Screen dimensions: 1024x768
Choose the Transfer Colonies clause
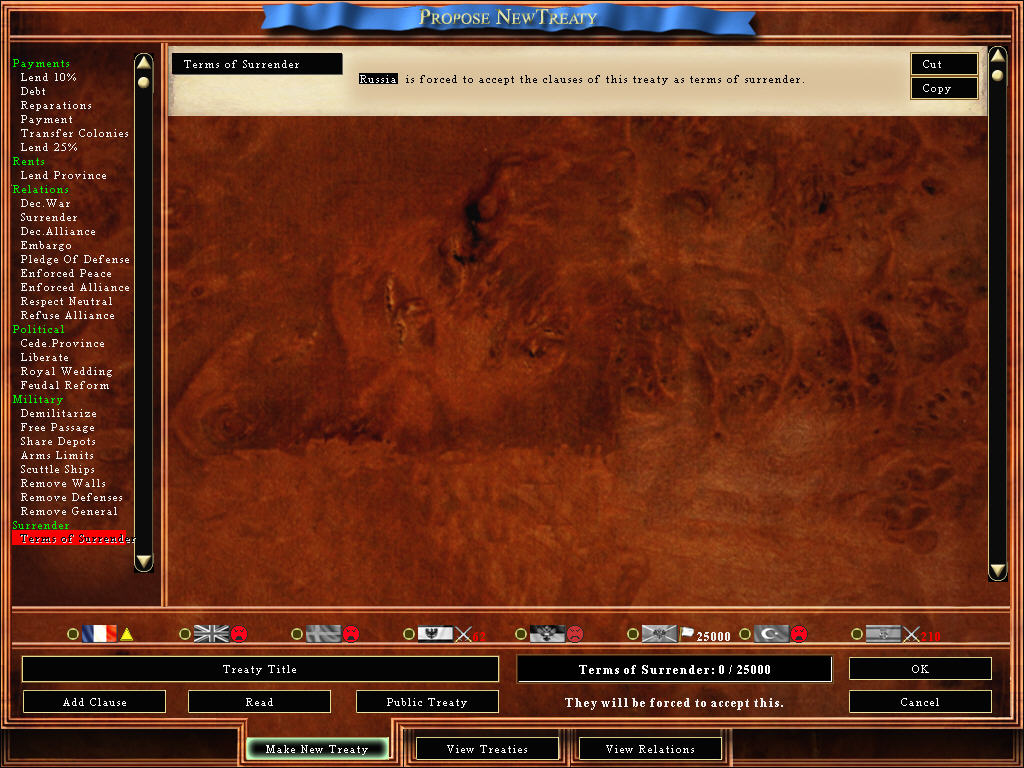pyautogui.click(x=74, y=133)
